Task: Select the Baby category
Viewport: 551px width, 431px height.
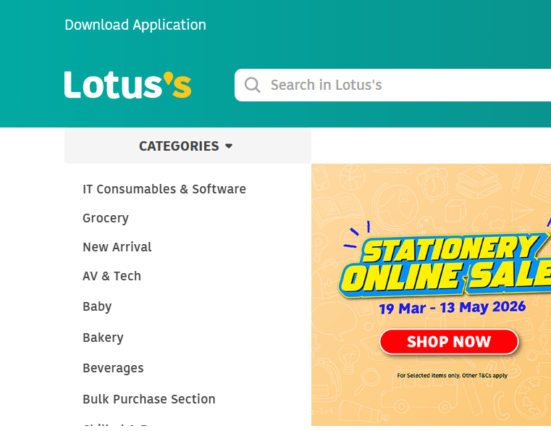Action: point(97,306)
